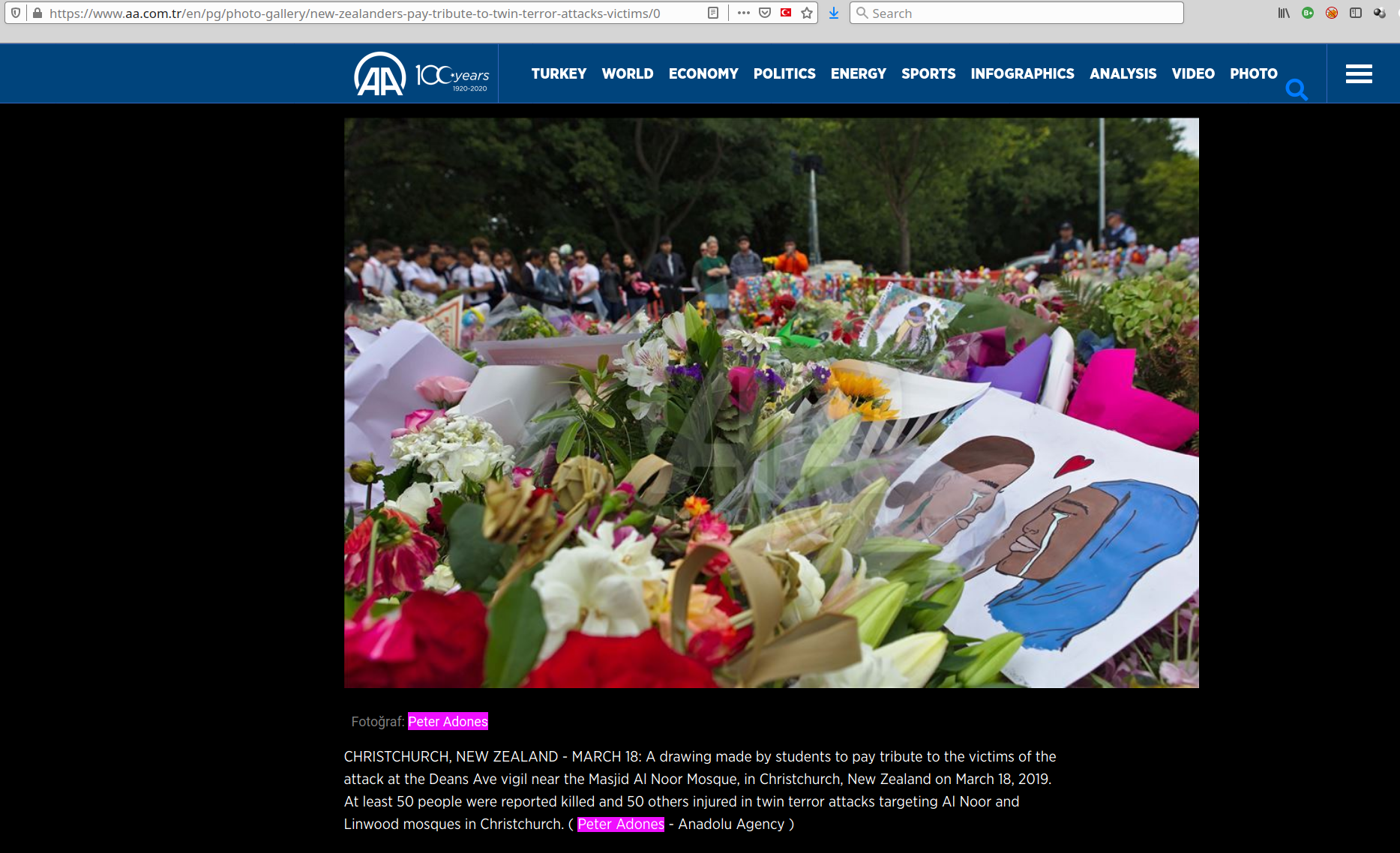1400x853 pixels.
Task: Click the 'Anadolu Agency' text in caption
Action: coord(731,824)
